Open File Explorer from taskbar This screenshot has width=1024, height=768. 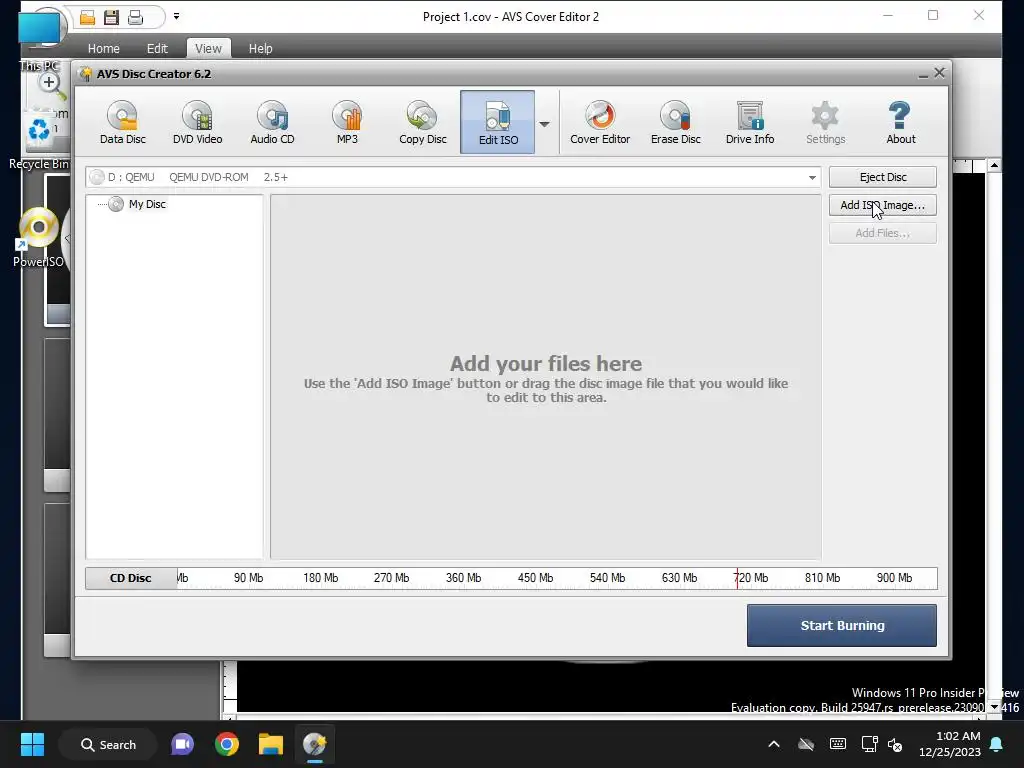pyautogui.click(x=270, y=744)
